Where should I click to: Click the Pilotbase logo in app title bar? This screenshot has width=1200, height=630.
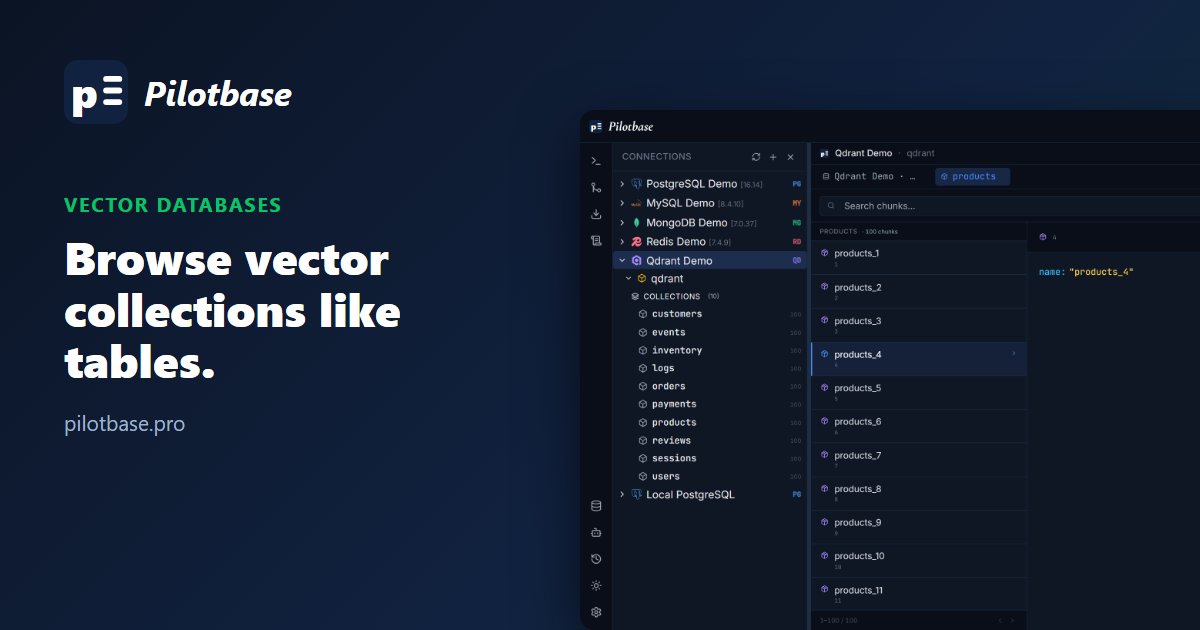click(596, 127)
